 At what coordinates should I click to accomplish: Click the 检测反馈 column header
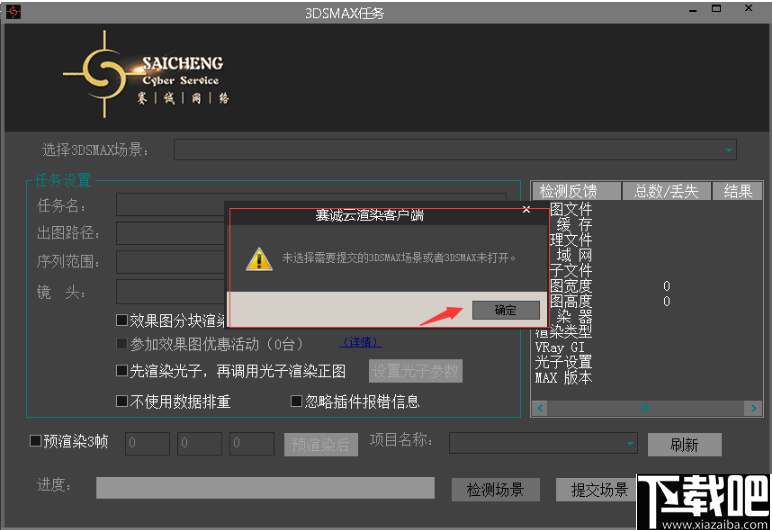point(576,191)
